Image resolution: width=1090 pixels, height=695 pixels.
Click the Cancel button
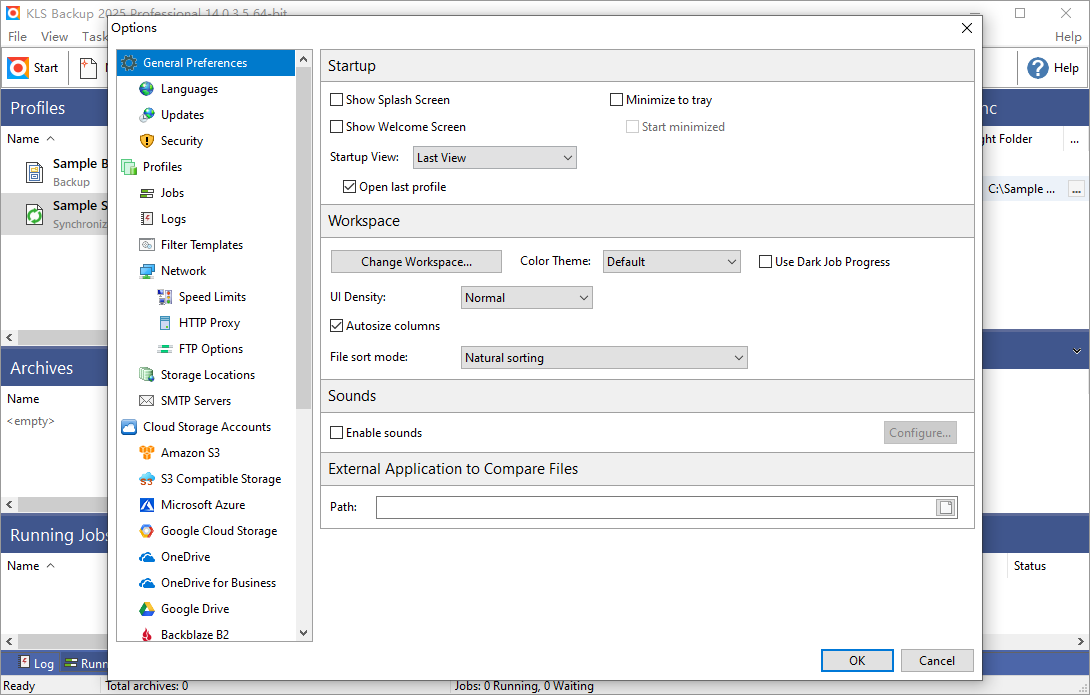(x=937, y=661)
